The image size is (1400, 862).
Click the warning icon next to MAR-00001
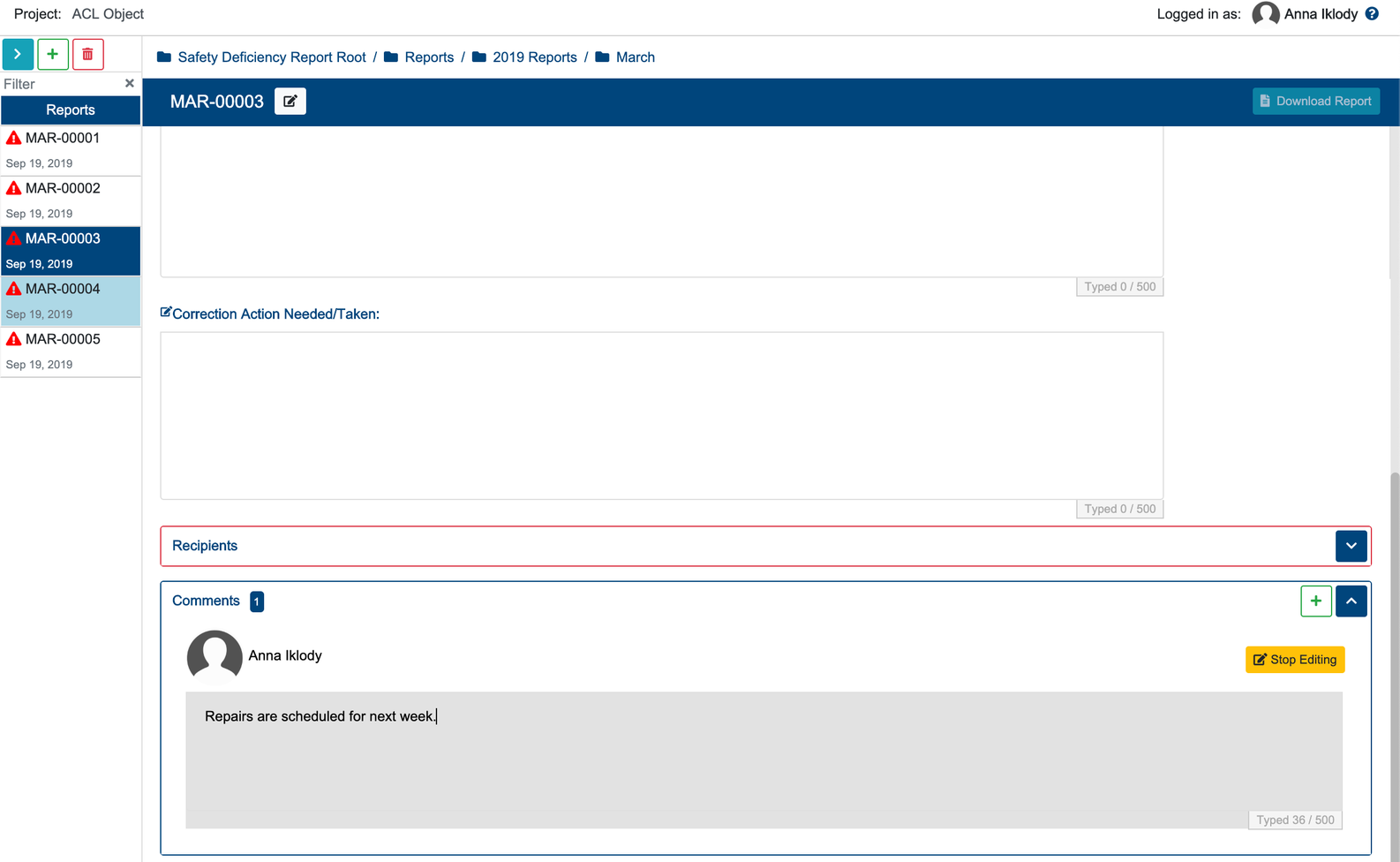coord(13,138)
